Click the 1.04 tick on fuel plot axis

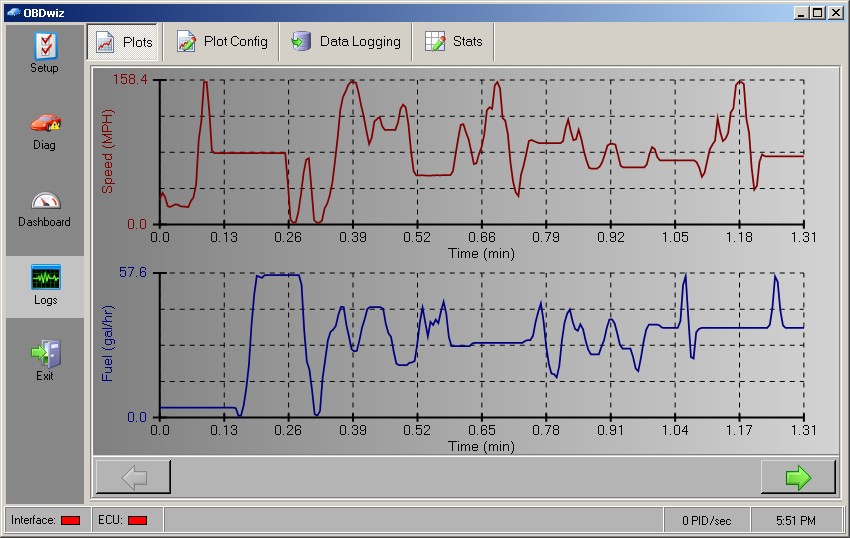[675, 430]
